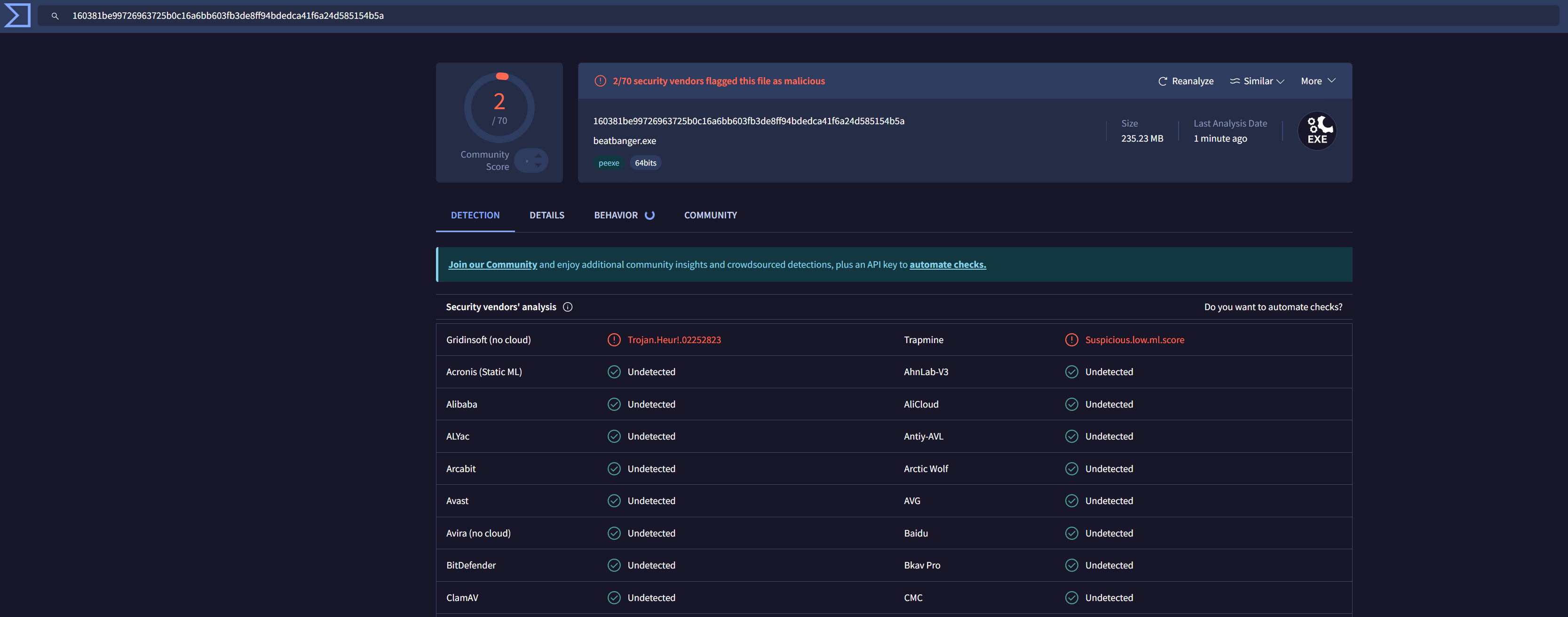Screen dimensions: 1568x617
Task: Click the VirusTotal sigma logo
Action: (x=17, y=15)
